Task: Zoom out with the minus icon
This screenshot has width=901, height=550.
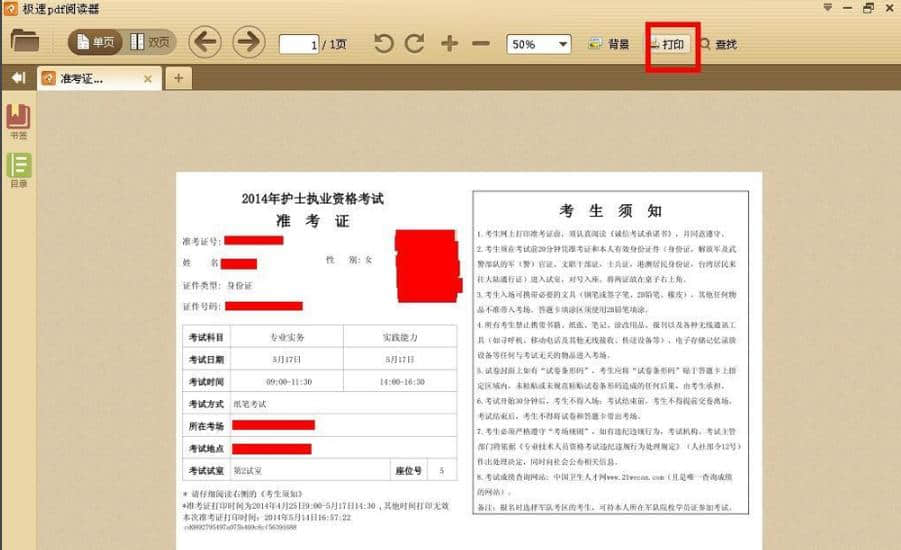Action: [x=480, y=43]
